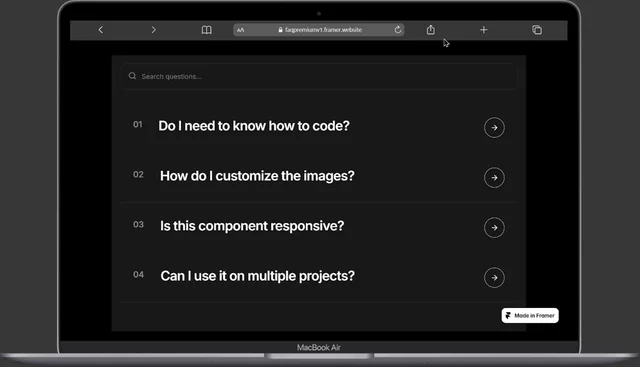Click the number label 03
640x367 pixels.
138,225
